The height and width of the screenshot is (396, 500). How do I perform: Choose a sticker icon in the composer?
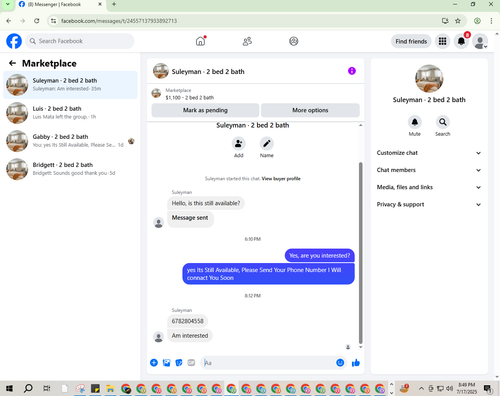click(179, 363)
